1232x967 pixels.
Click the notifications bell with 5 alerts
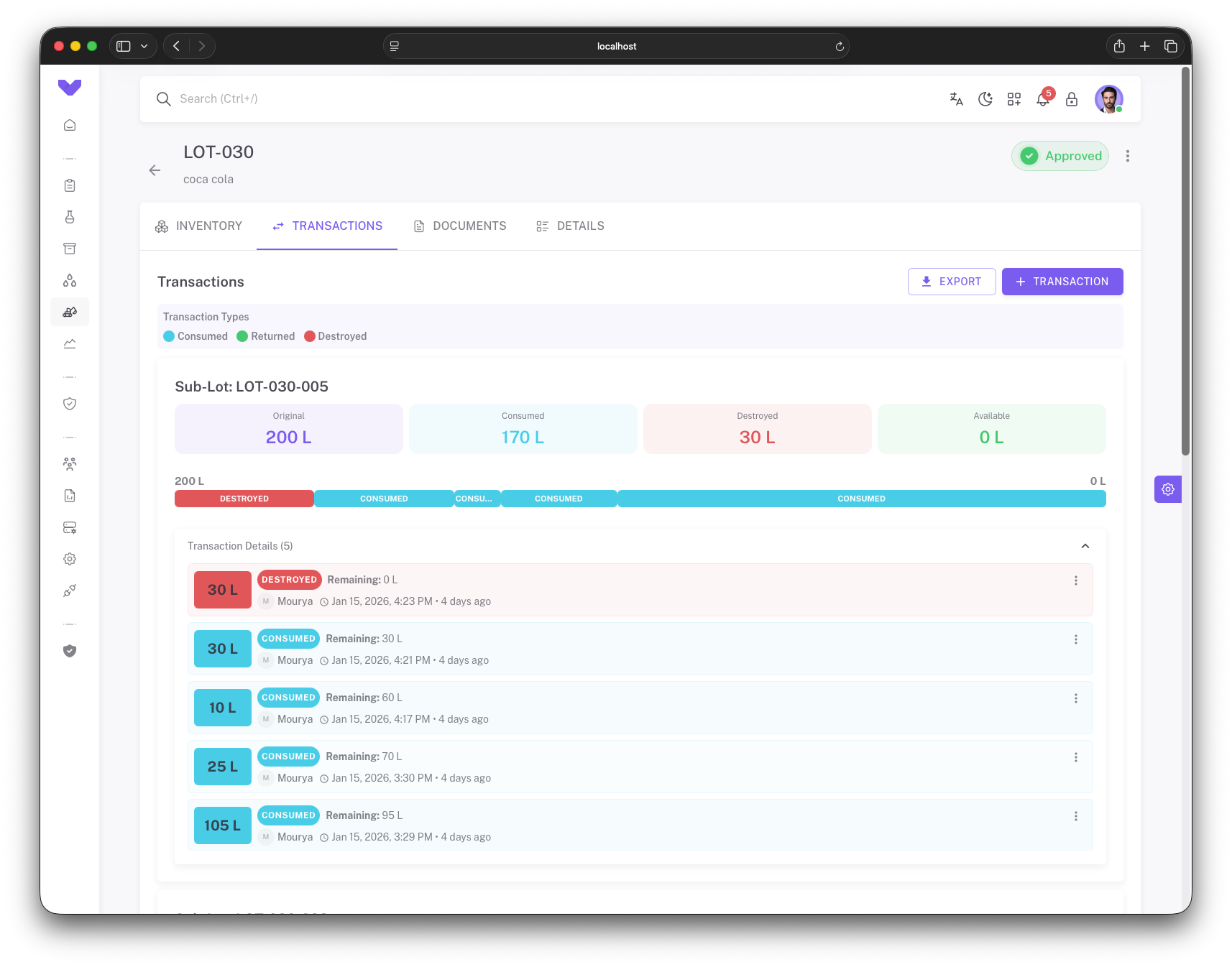pos(1043,99)
